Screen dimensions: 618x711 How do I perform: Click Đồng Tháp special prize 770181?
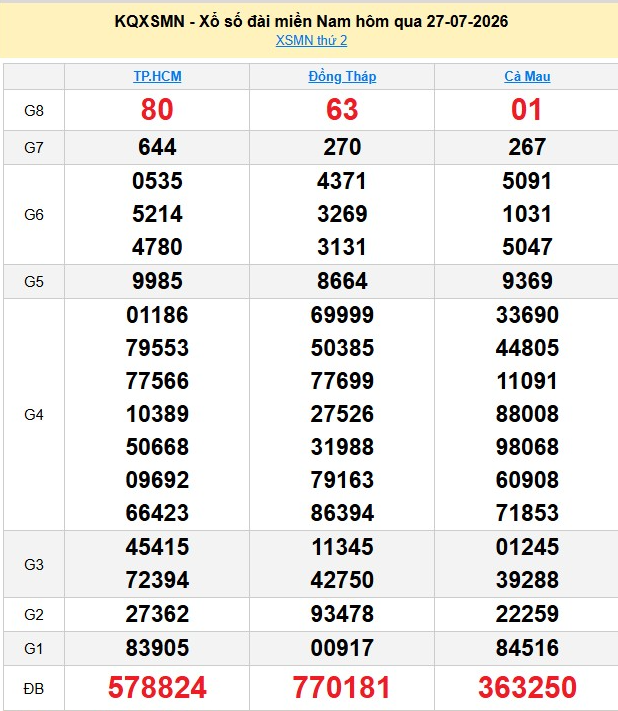click(341, 687)
